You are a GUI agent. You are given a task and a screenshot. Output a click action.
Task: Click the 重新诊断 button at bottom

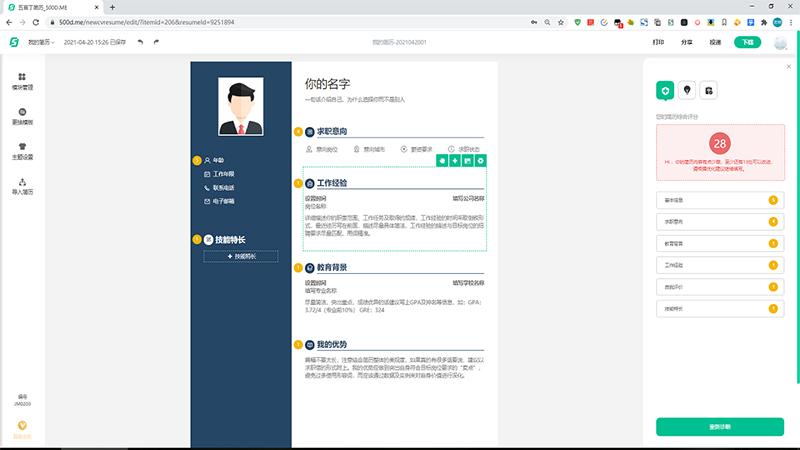tap(720, 425)
